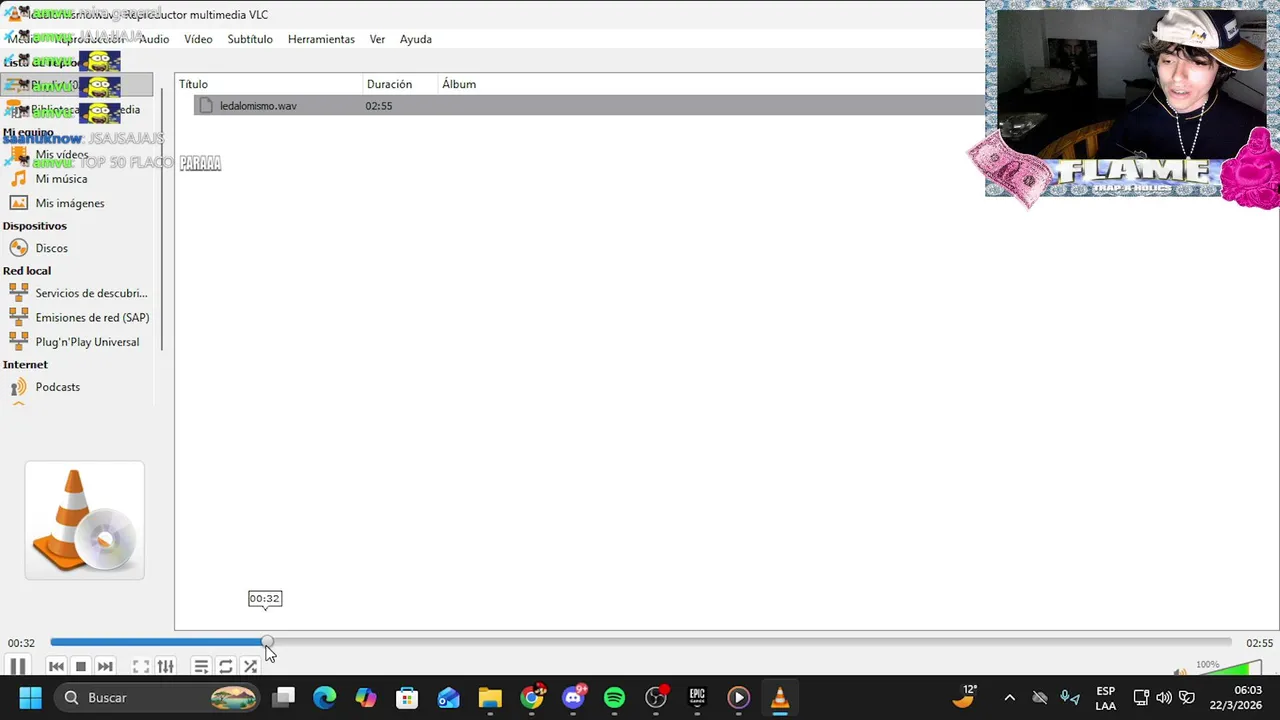Open the purple media player taskbar icon
1280x720 pixels.
[x=738, y=698]
